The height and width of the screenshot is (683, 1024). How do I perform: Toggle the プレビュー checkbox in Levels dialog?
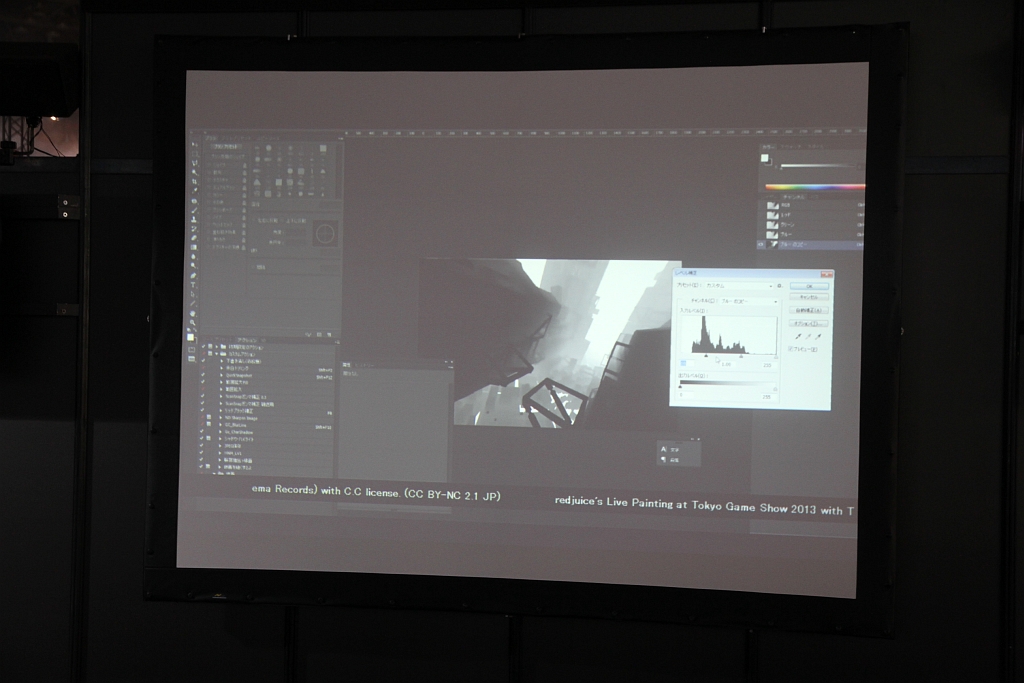tap(790, 349)
